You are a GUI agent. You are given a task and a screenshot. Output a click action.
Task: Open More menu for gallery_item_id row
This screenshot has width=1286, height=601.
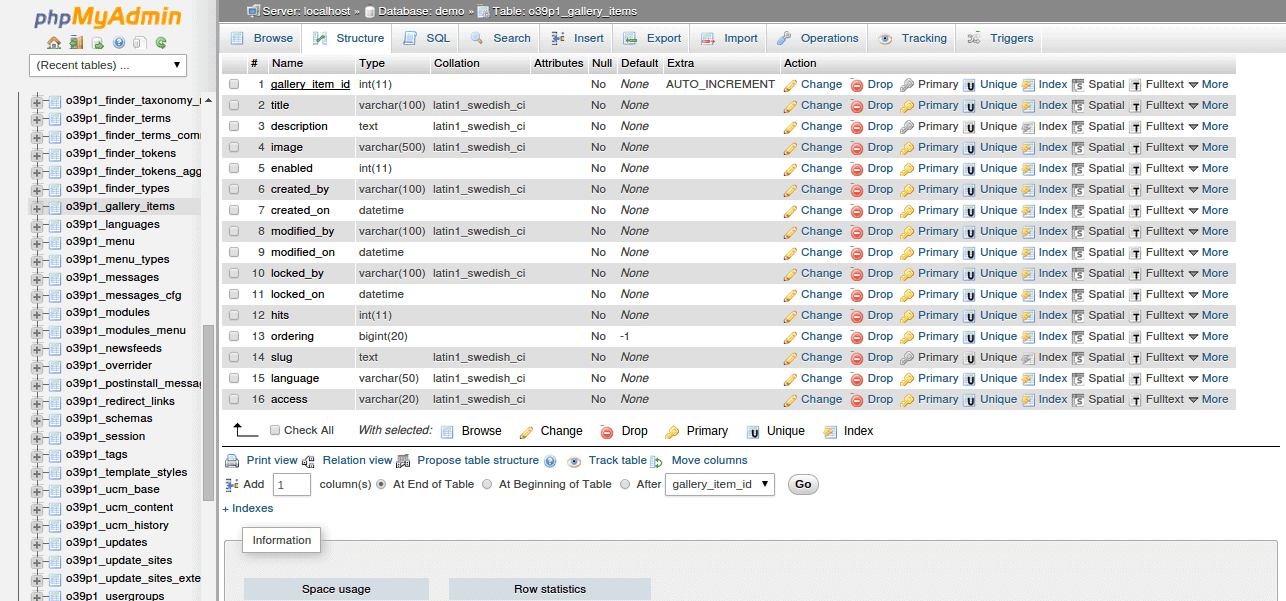[x=1208, y=84]
